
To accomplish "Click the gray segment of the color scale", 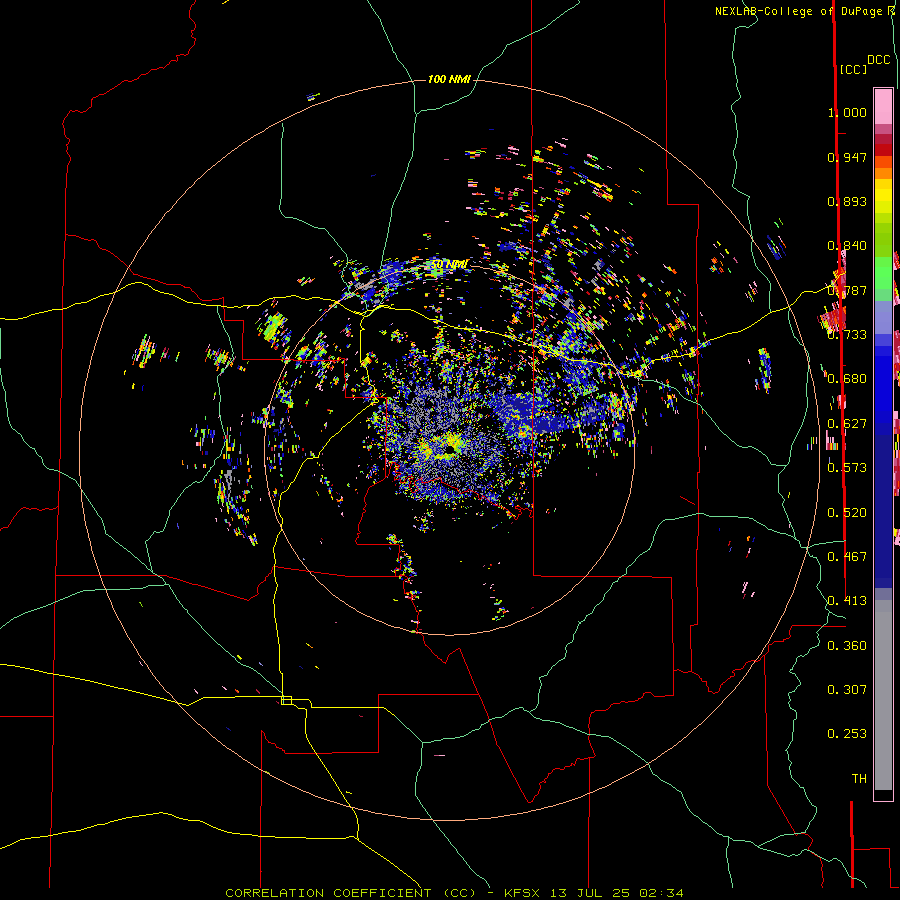I will click(883, 695).
